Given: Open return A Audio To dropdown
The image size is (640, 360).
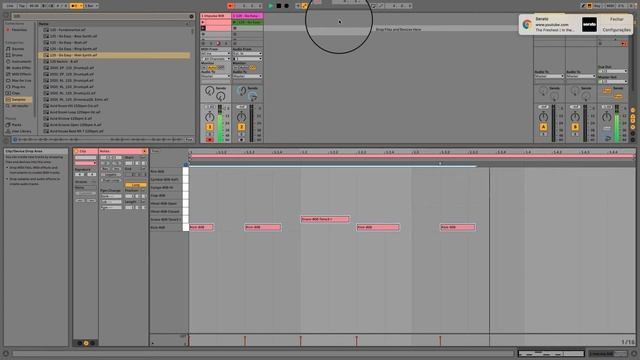Looking at the screenshot, I should 549,76.
